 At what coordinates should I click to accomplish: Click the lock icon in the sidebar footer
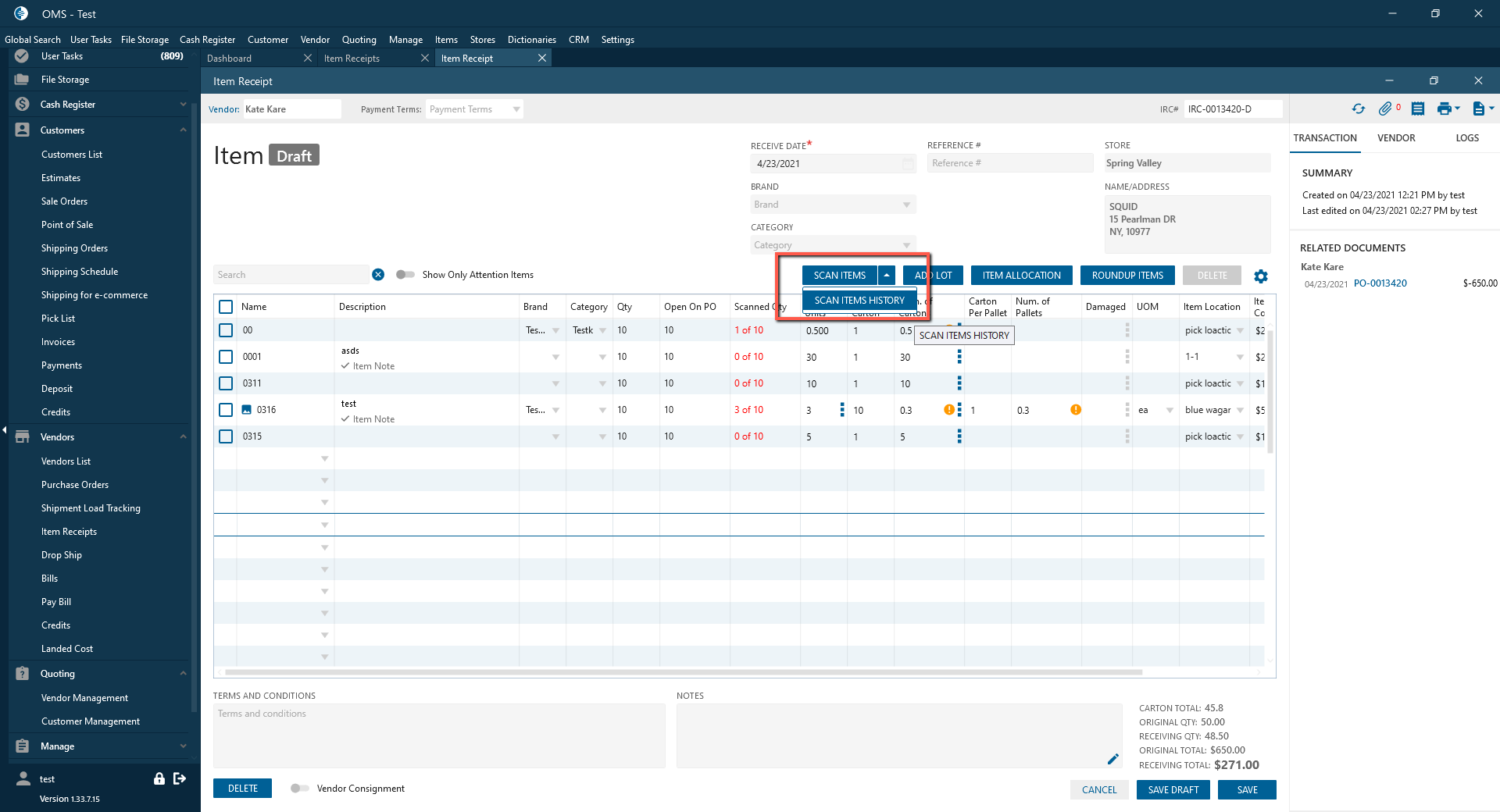tap(159, 778)
